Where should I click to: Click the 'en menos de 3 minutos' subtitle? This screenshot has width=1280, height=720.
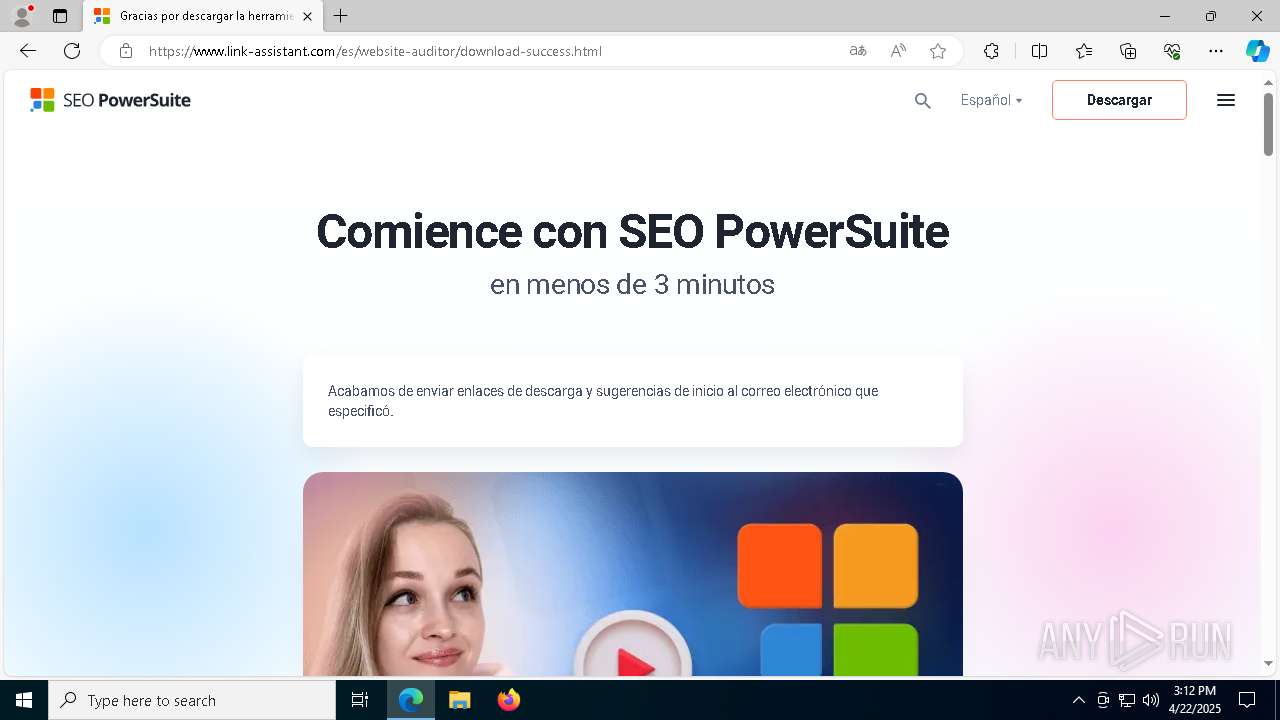632,285
